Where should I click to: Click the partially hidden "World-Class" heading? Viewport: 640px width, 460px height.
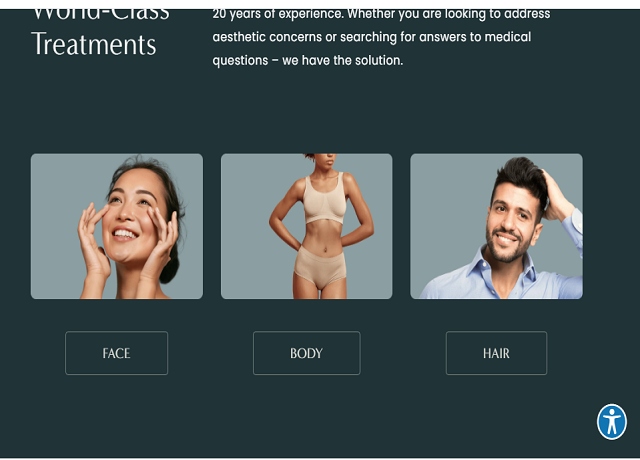click(x=100, y=14)
